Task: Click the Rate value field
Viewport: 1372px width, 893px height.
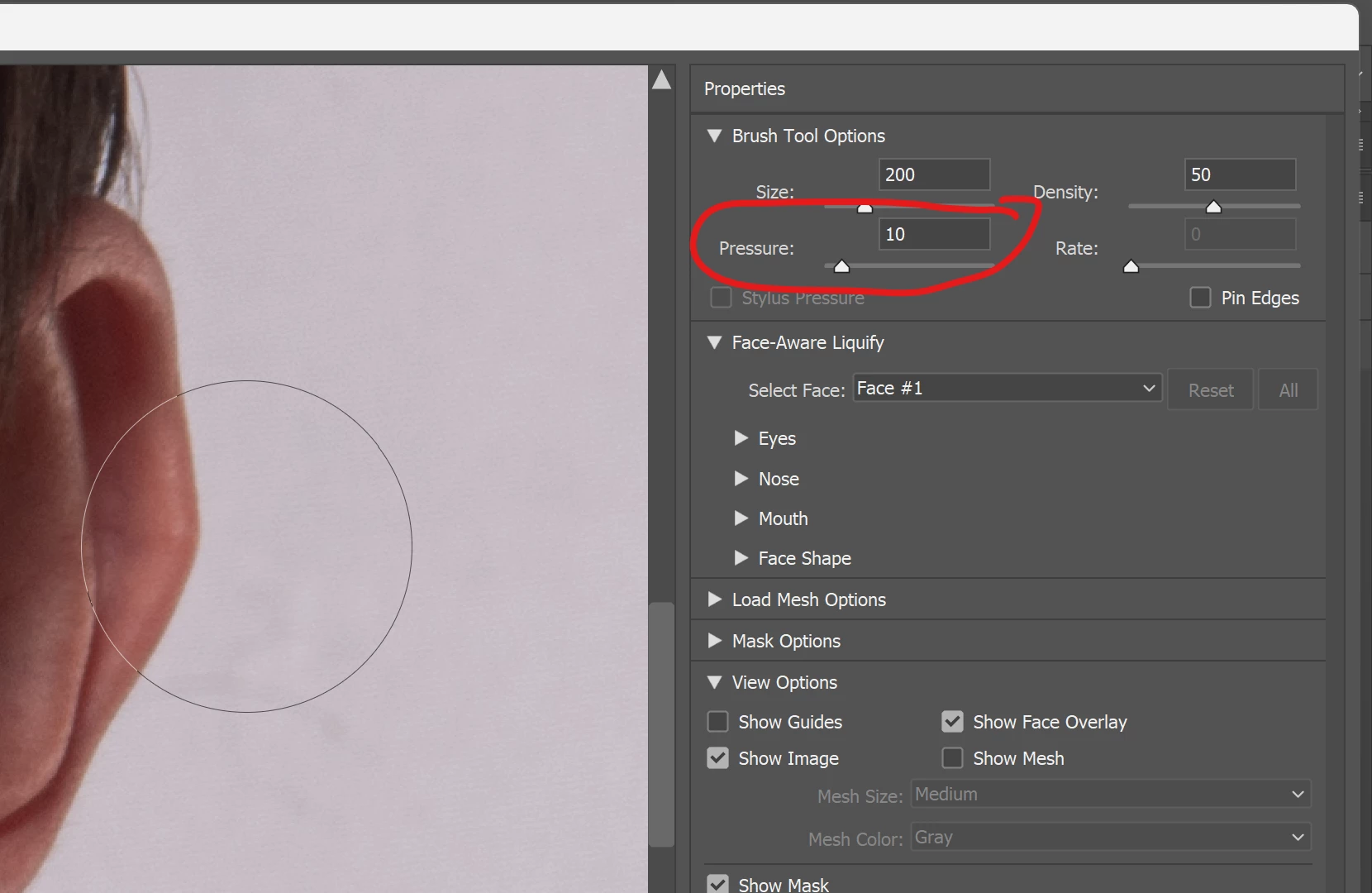Action: point(1240,234)
